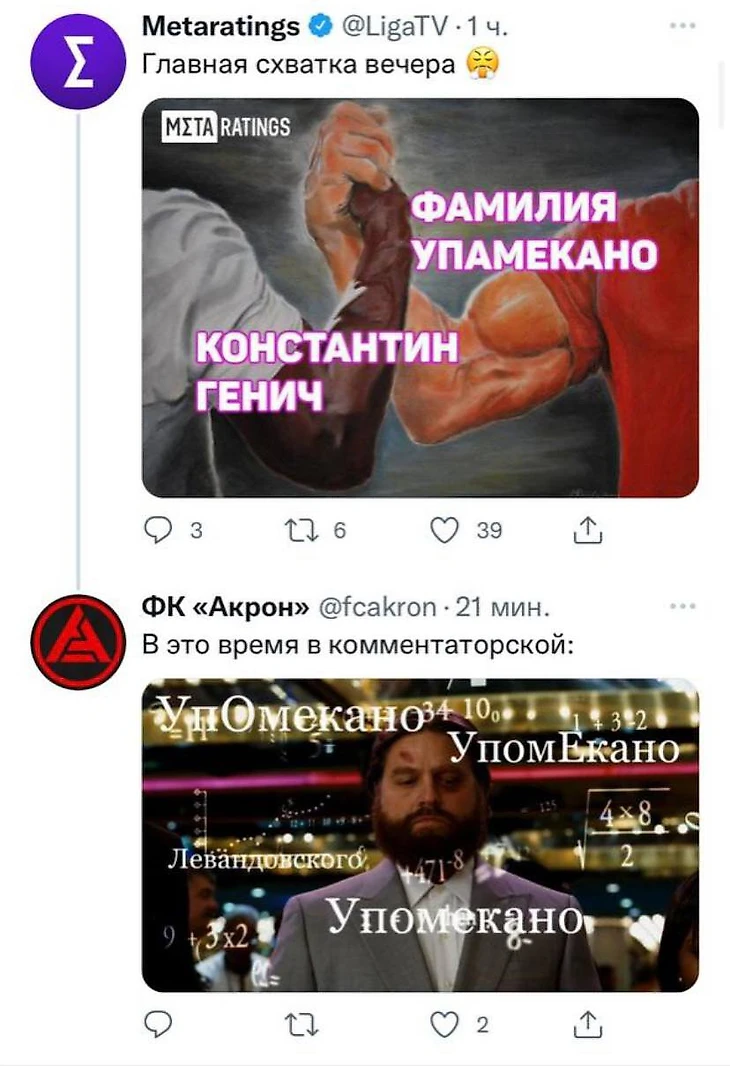
Task: Reply to the ФК «Акрон» tweet
Action: point(158,1025)
